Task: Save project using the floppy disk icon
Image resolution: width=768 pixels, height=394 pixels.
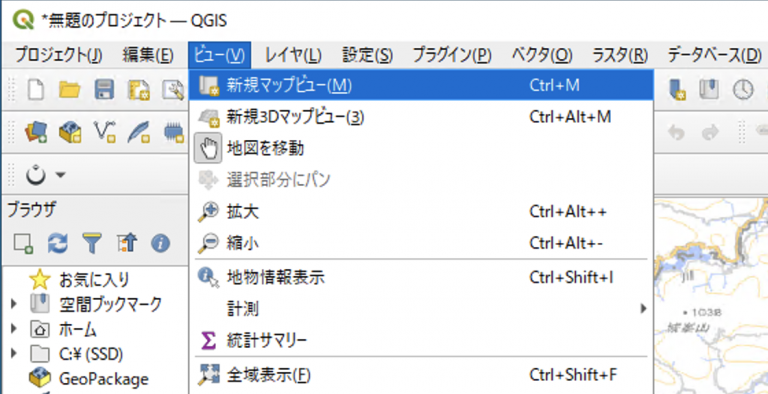Action: [104, 90]
